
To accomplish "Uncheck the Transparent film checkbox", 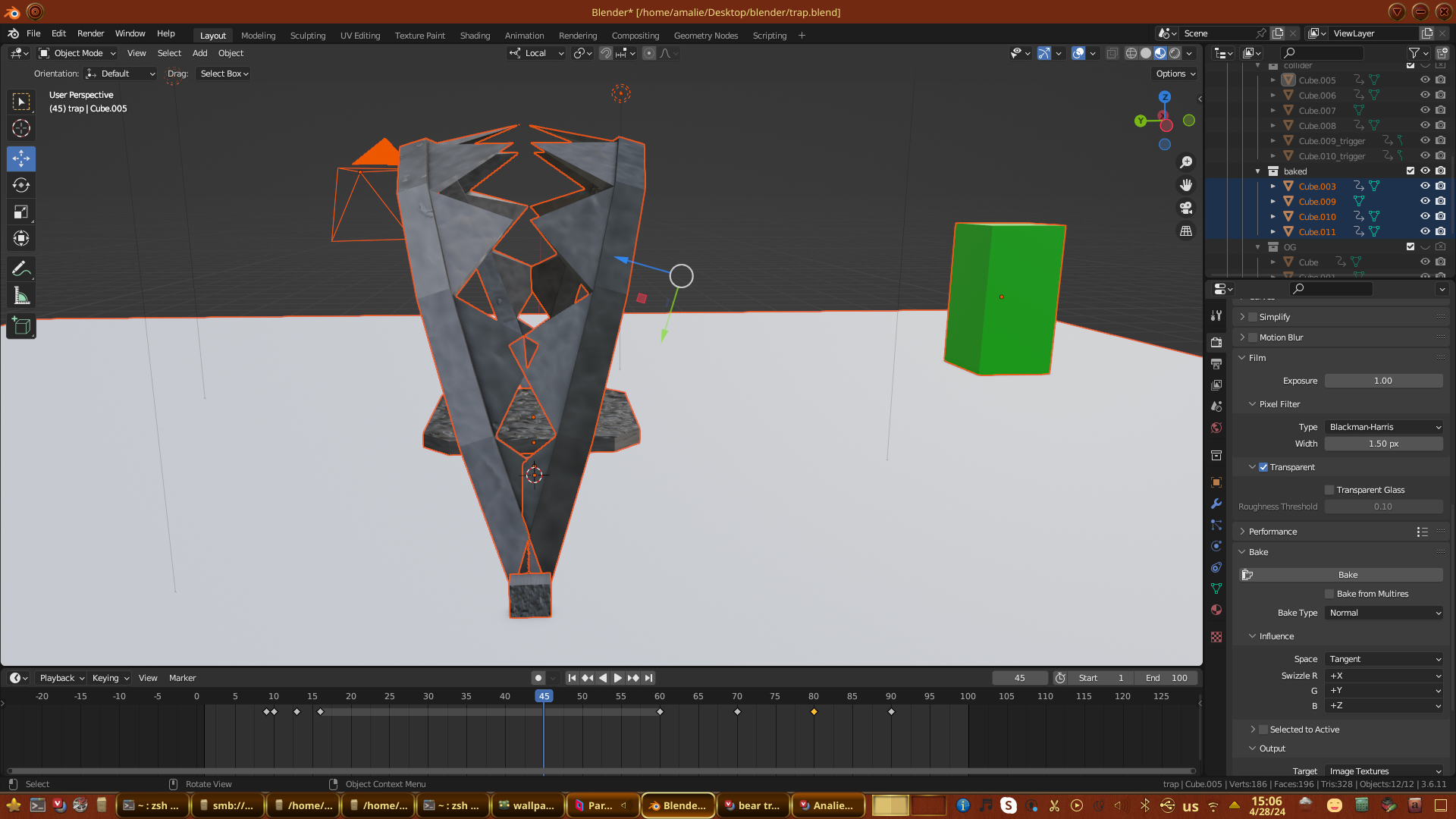I will pyautogui.click(x=1263, y=467).
